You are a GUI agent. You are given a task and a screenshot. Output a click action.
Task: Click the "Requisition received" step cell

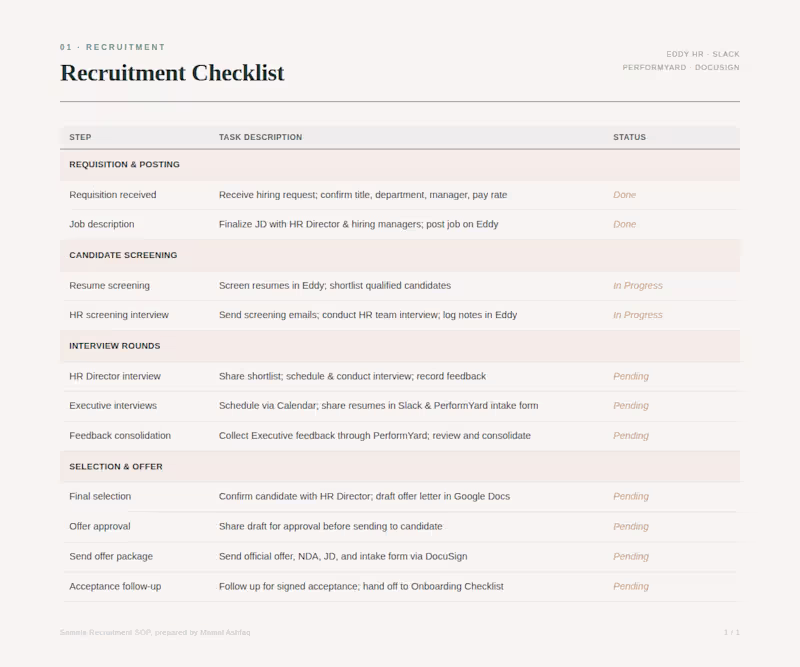point(113,195)
